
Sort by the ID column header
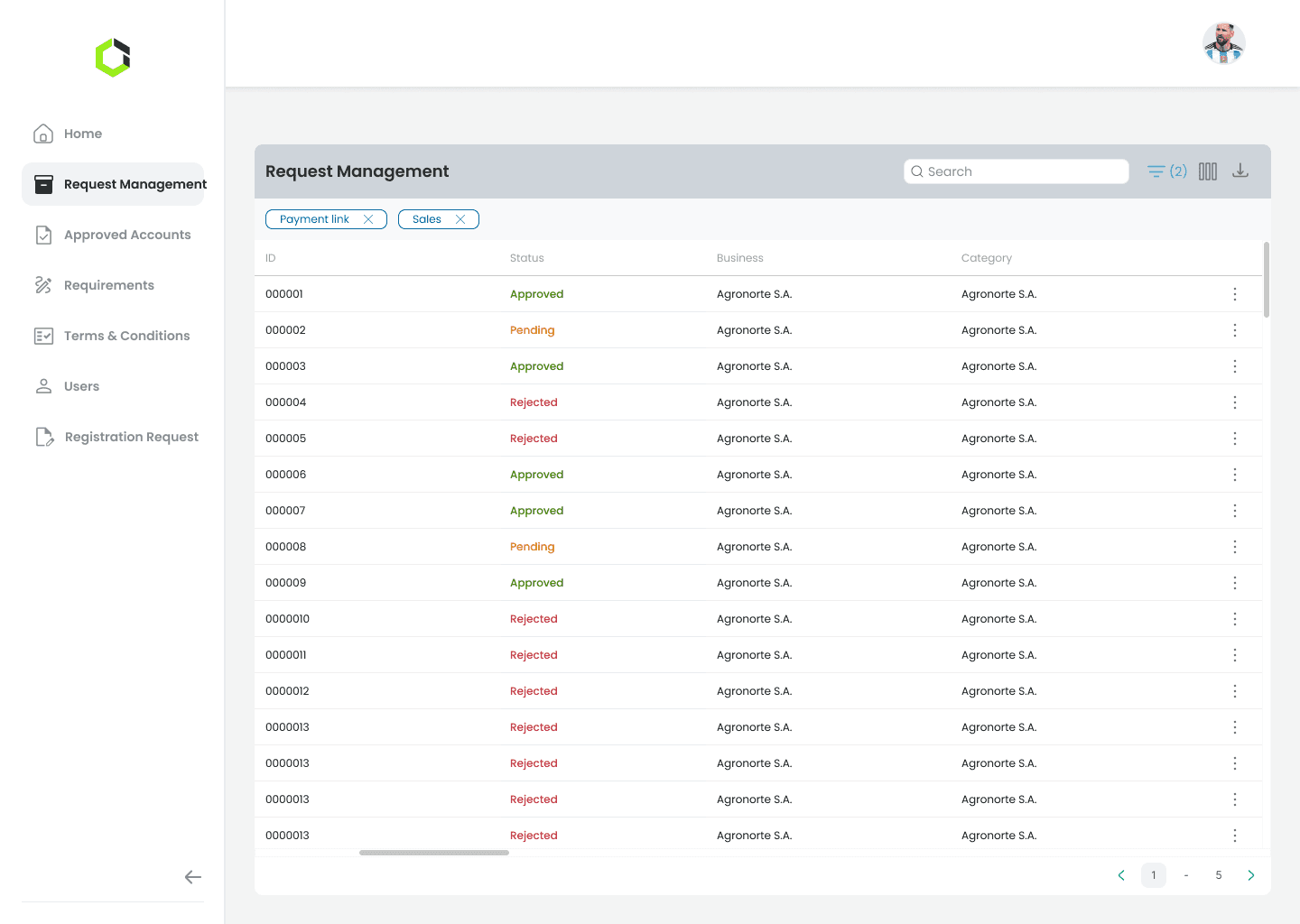(x=270, y=258)
